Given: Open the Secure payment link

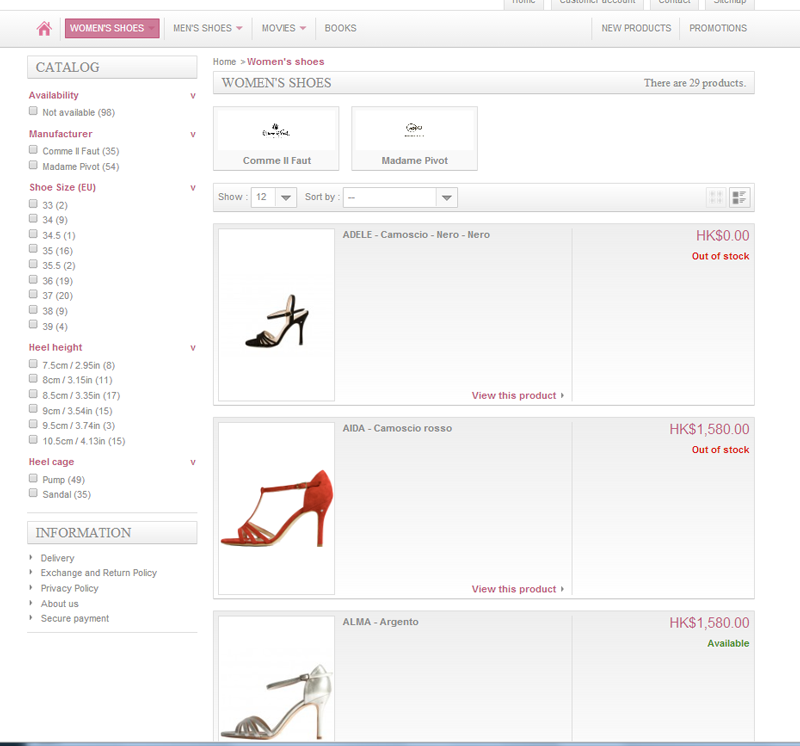Looking at the screenshot, I should click(x=74, y=618).
